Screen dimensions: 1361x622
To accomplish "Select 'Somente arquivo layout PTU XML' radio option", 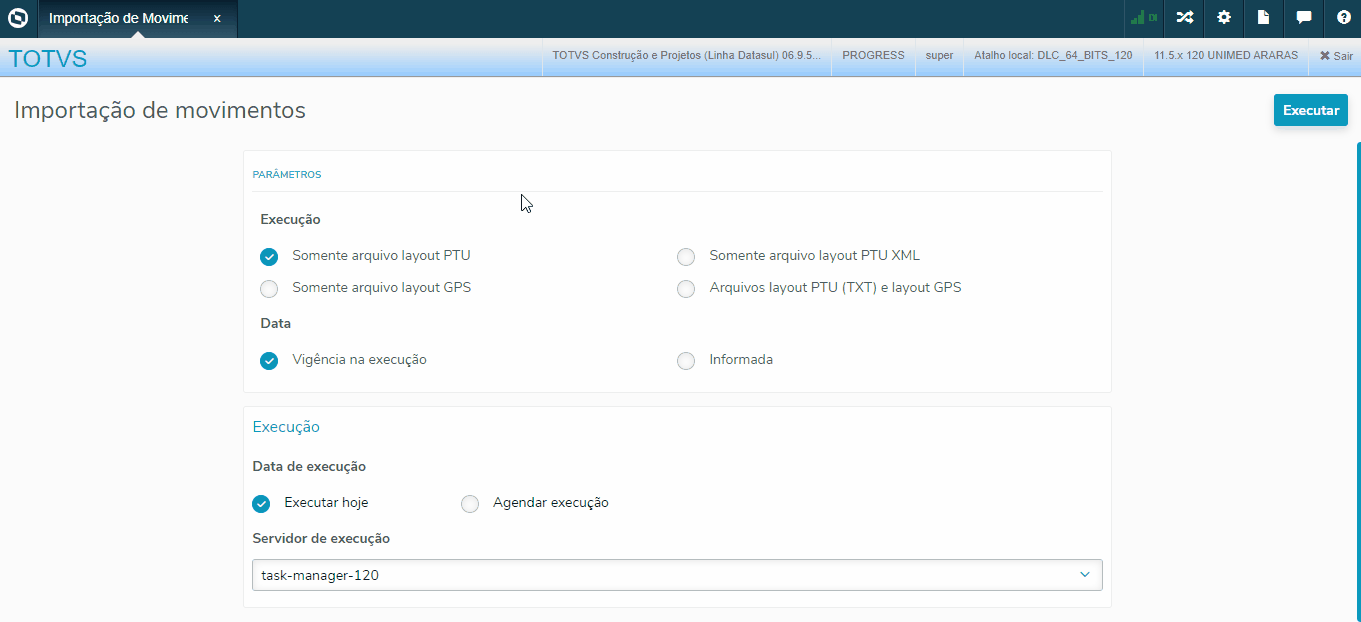I will pyautogui.click(x=686, y=257).
